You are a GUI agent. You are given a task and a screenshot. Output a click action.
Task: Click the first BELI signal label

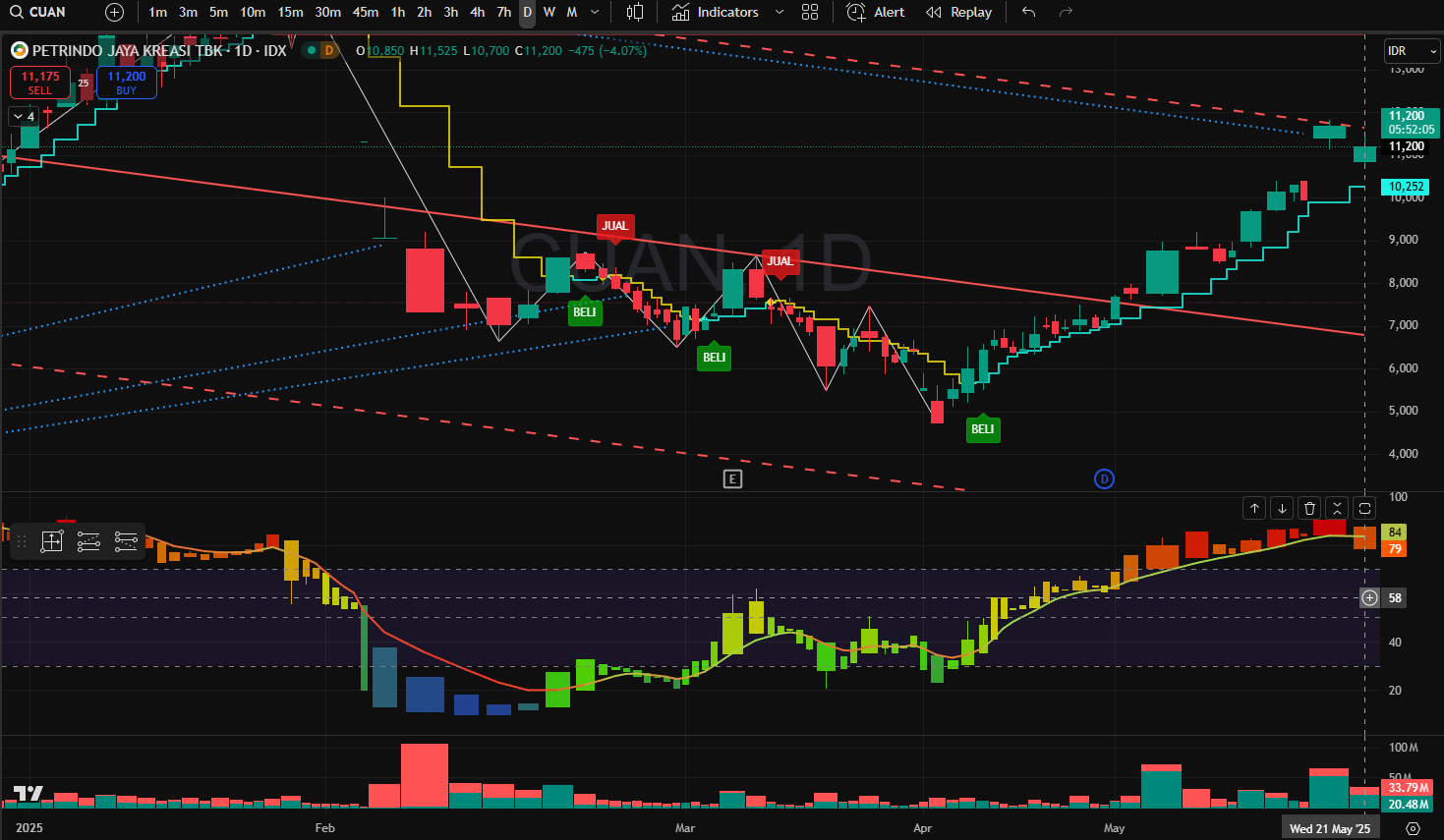(x=585, y=311)
